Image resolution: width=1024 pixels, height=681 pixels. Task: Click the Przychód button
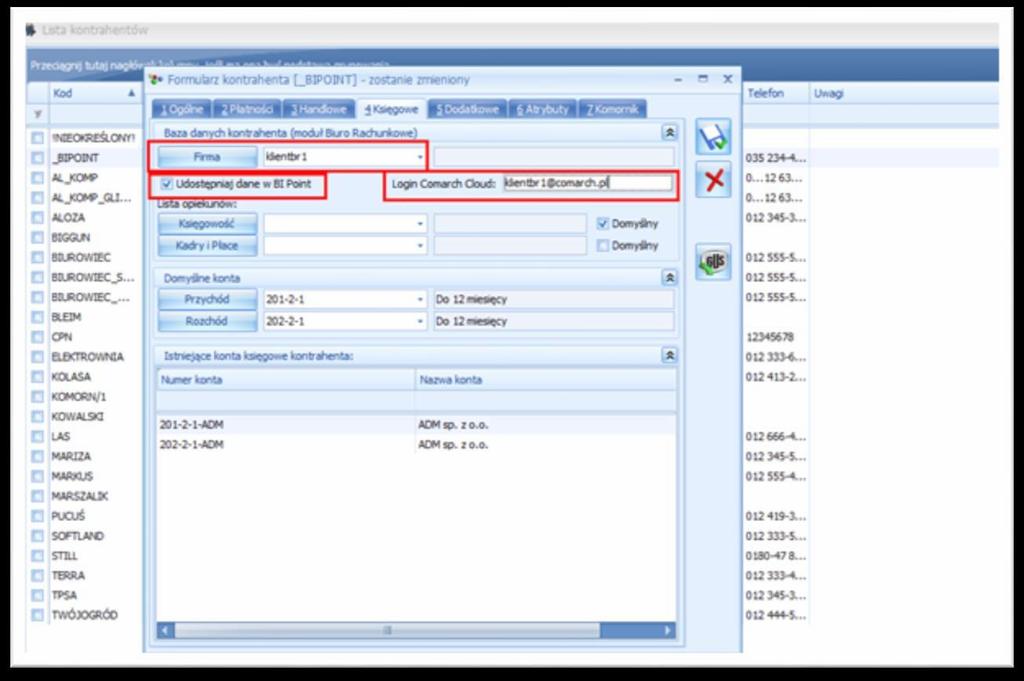click(x=207, y=300)
